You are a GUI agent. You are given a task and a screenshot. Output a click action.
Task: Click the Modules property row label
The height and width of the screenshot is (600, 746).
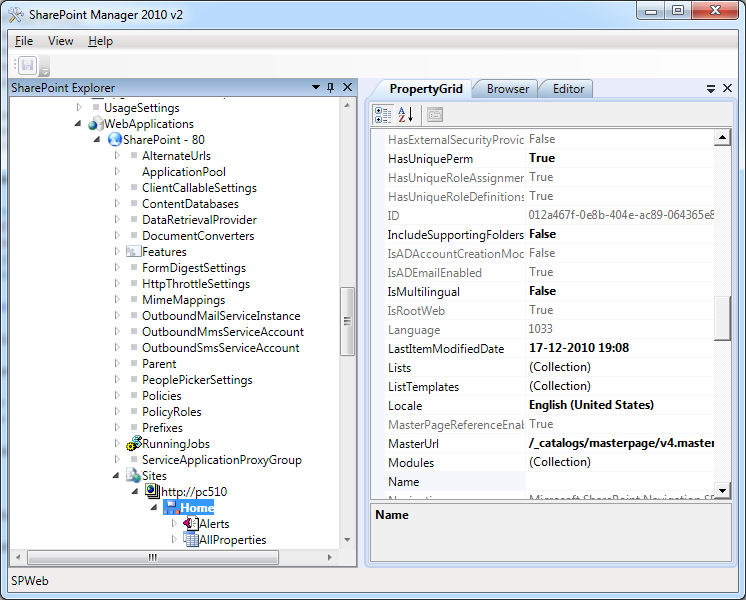pos(411,462)
